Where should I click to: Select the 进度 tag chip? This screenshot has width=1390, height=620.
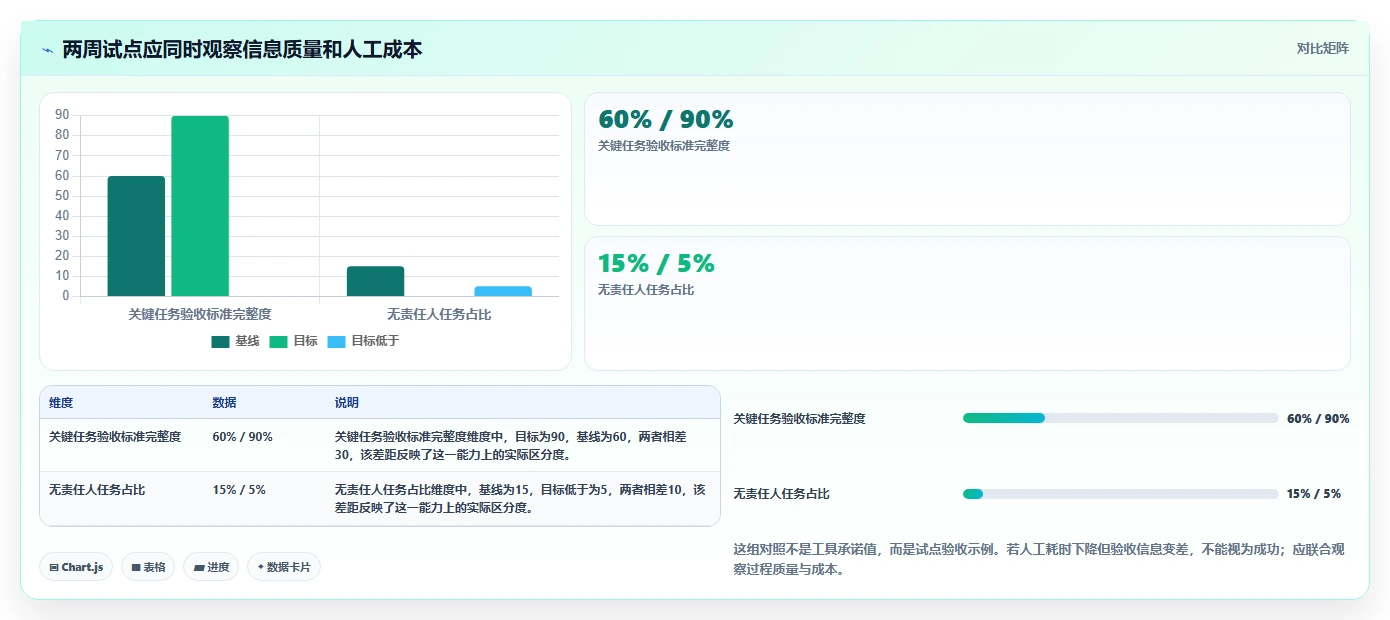211,567
